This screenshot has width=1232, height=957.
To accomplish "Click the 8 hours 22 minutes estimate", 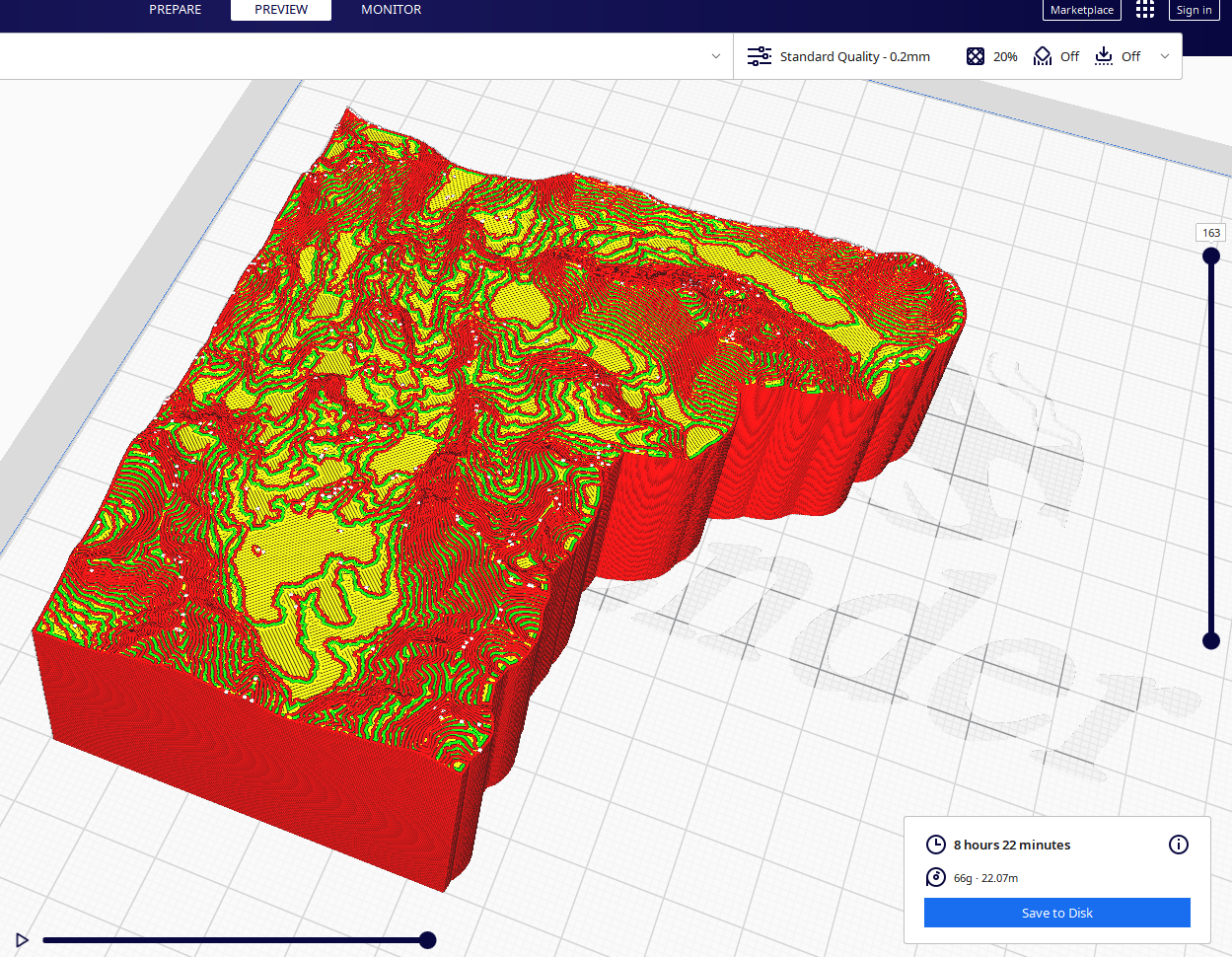I will (1012, 845).
